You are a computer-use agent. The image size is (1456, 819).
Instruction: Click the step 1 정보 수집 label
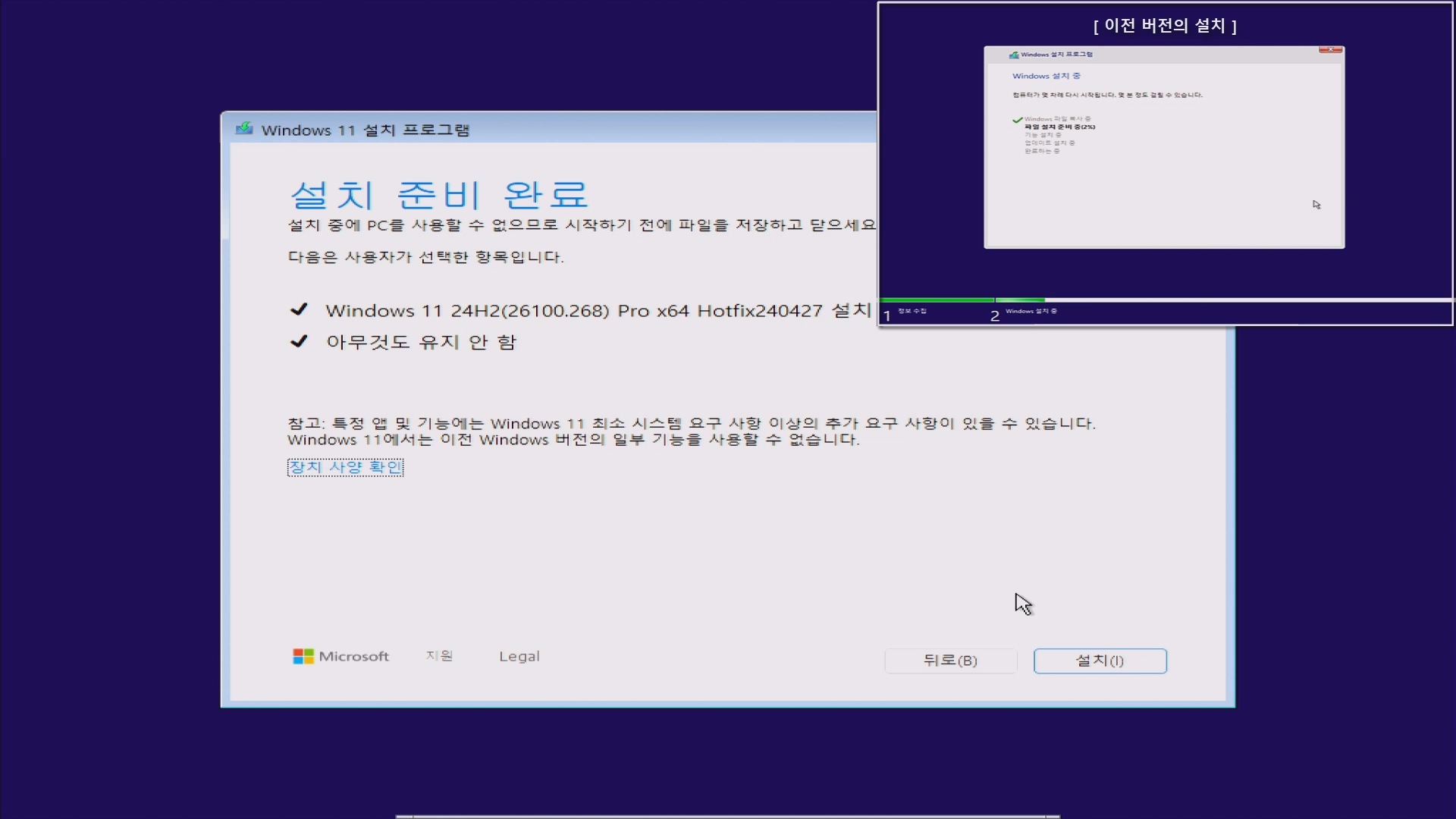[x=912, y=311]
